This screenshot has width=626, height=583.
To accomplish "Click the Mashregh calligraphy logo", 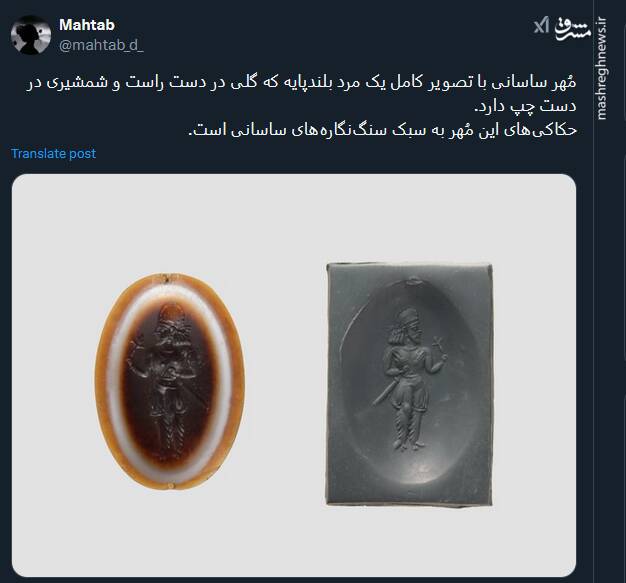I will coord(572,28).
